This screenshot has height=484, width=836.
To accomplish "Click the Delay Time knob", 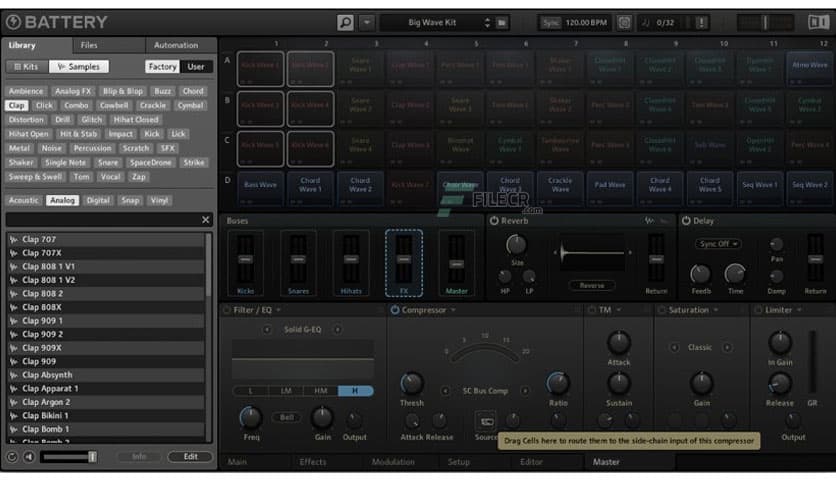I will click(x=734, y=274).
